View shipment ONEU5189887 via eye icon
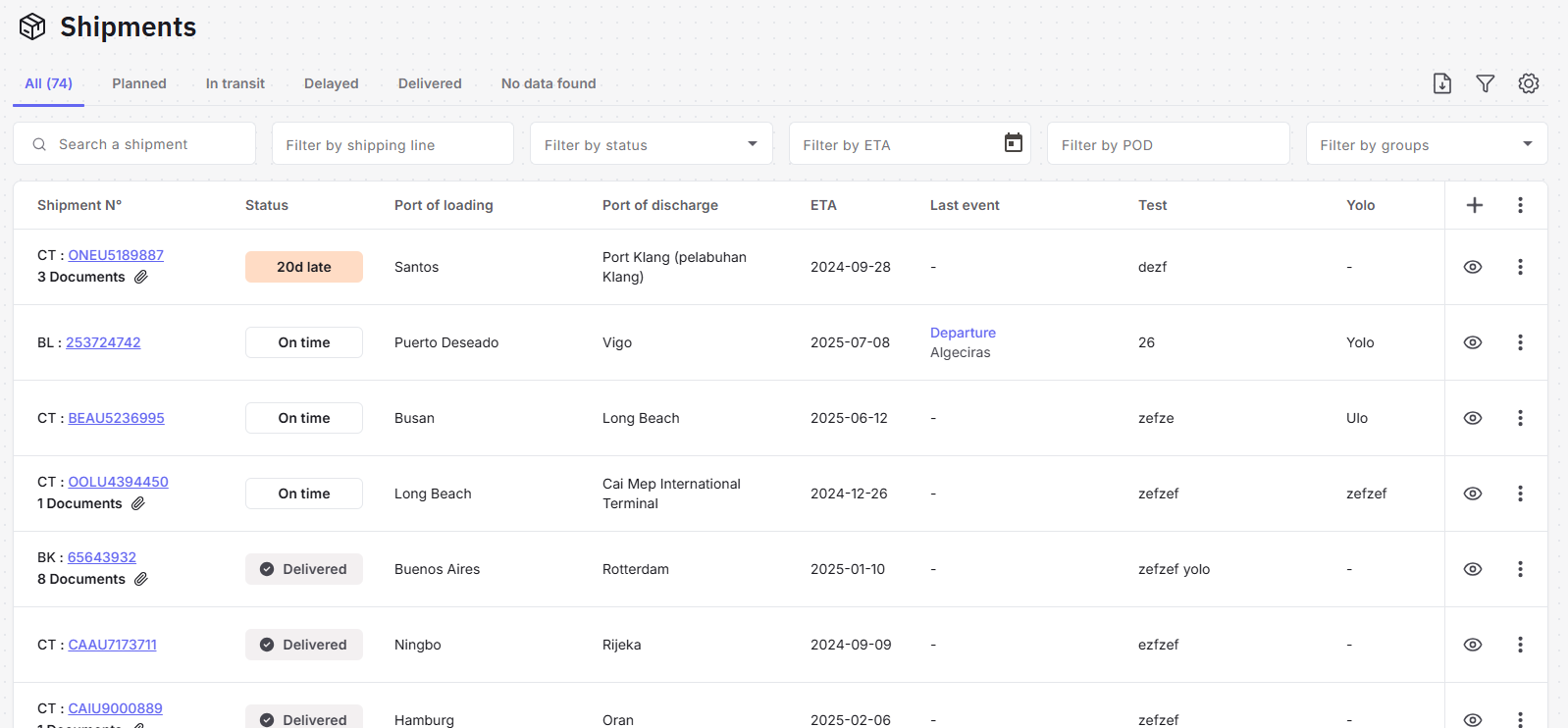Viewport: 1568px width, 728px height. [1473, 267]
